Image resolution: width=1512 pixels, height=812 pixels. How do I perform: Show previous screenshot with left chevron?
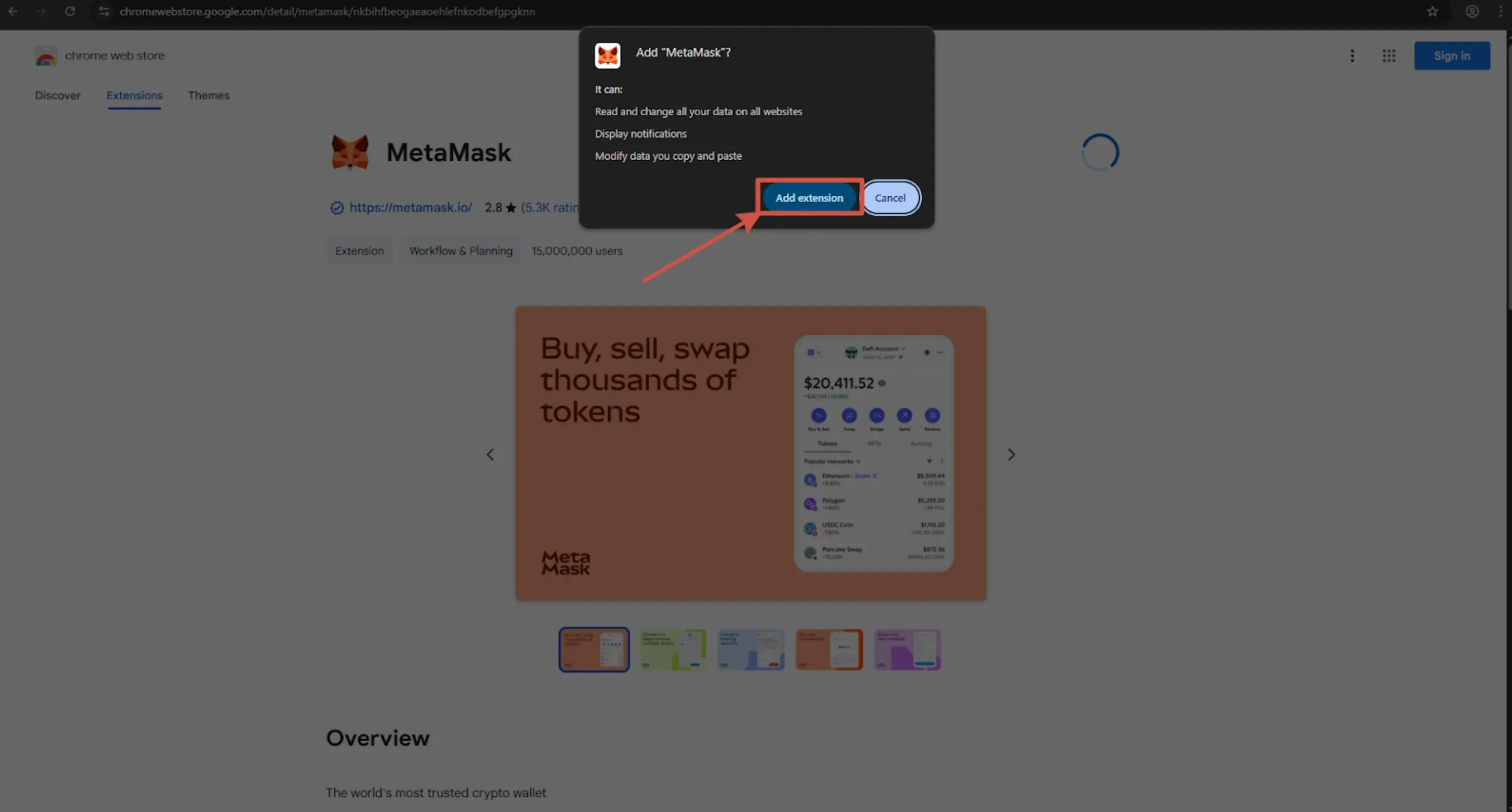click(490, 455)
